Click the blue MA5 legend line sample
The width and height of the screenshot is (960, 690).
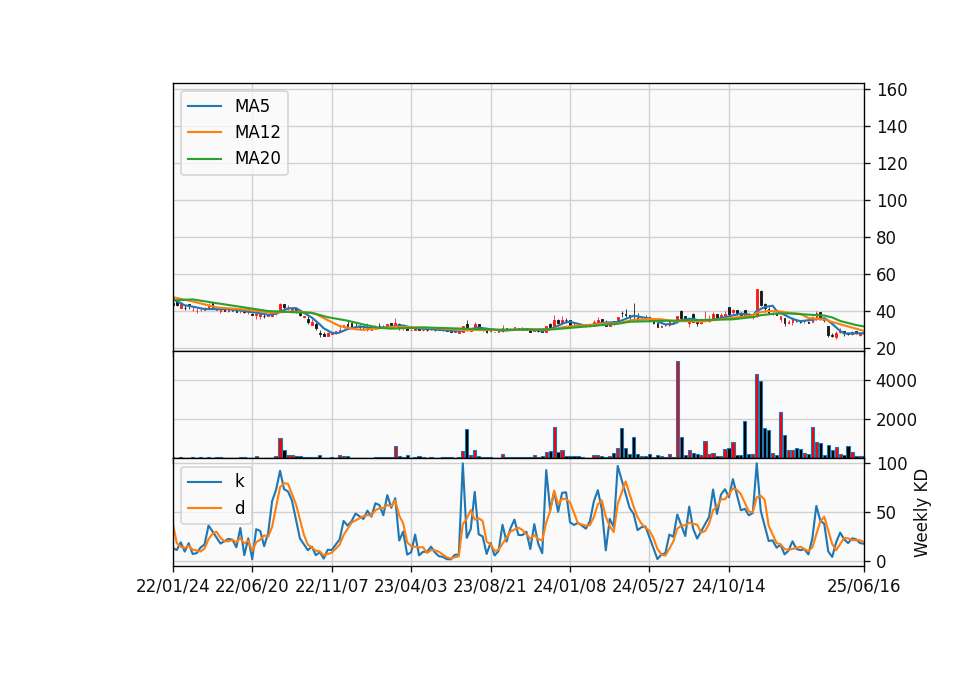tap(204, 106)
